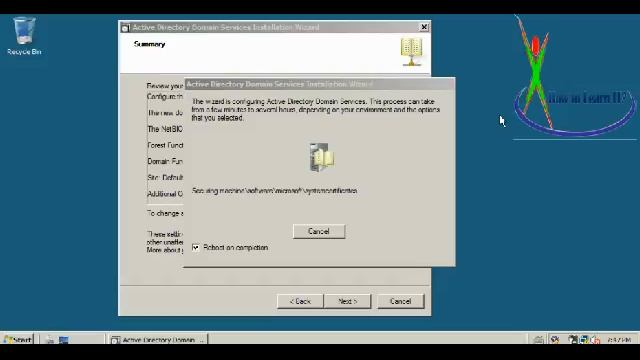The height and width of the screenshot is (360, 640).
Task: Cancel the Active Directory configuration progress dialog
Action: pyautogui.click(x=319, y=231)
